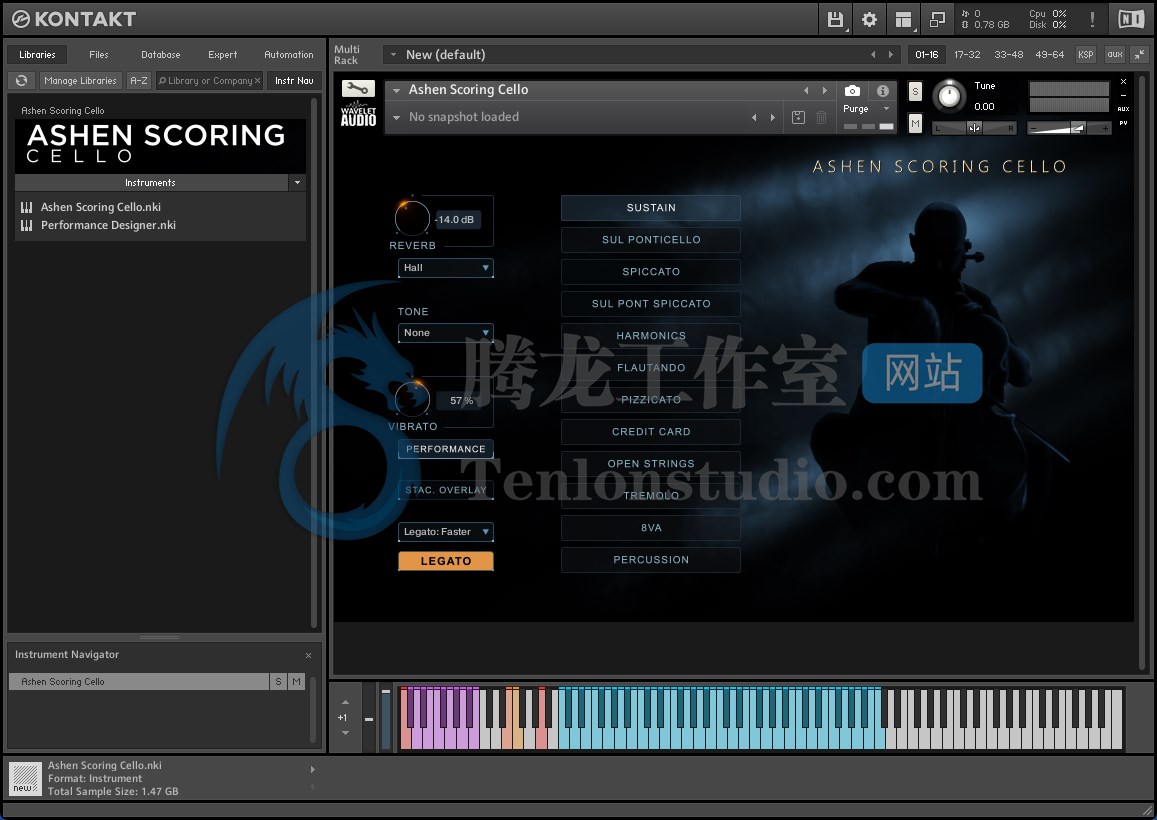Open Instruments dropdown arrow in library
This screenshot has height=820, width=1157.
point(297,182)
